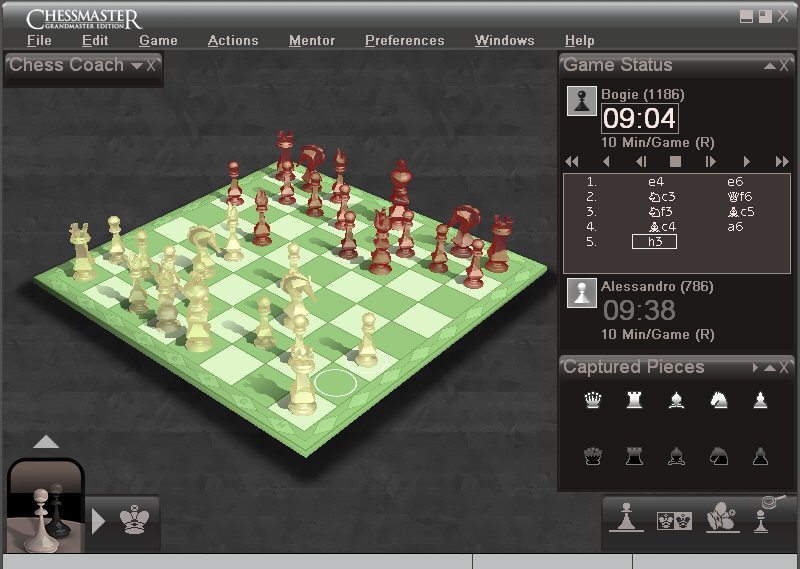The height and width of the screenshot is (569, 800).
Task: Click captured white knight icon
Action: click(x=719, y=400)
